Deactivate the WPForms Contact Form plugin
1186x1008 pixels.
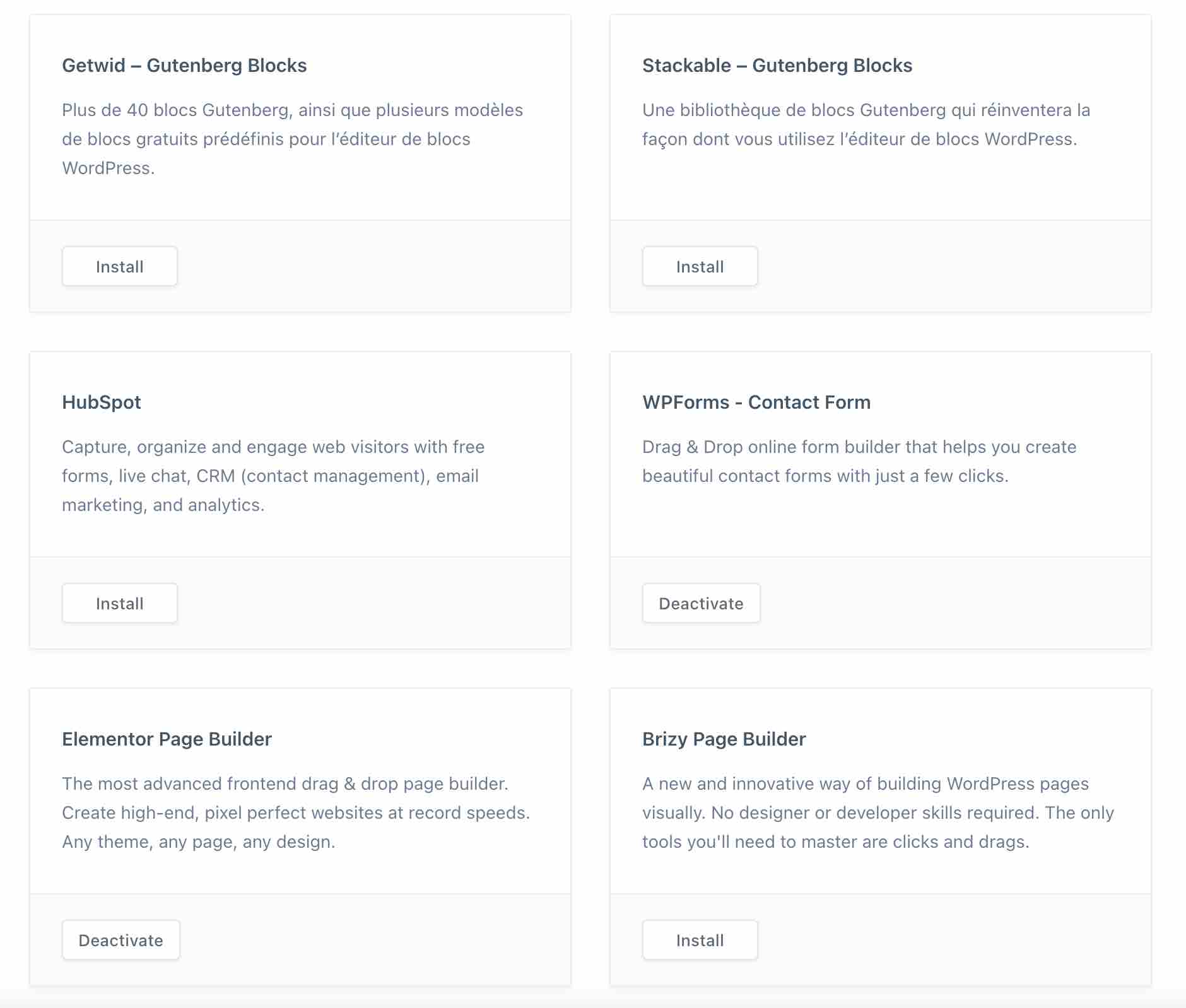(x=701, y=603)
